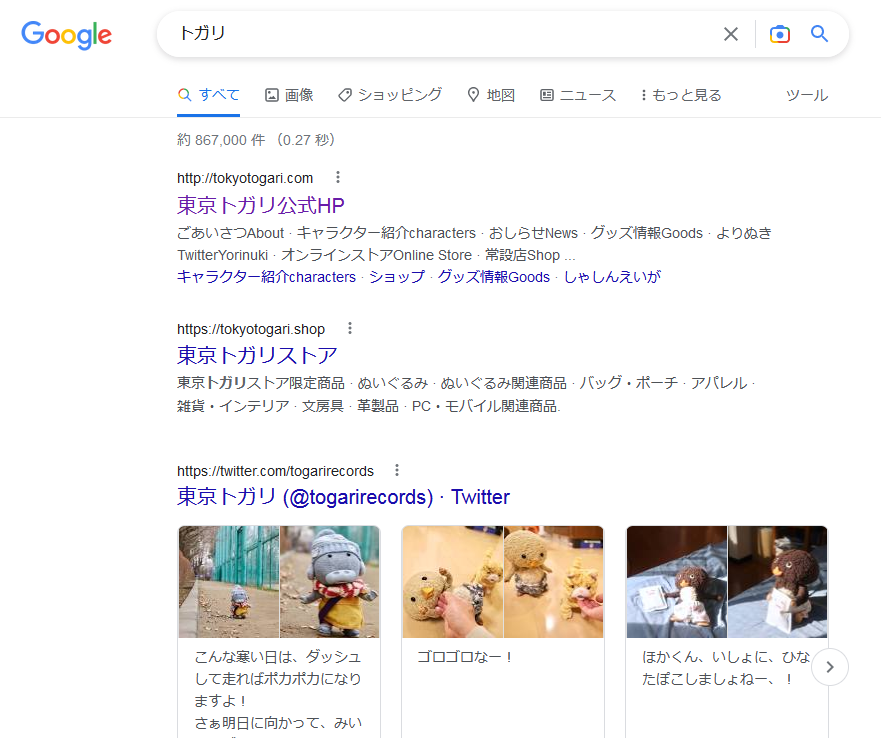Viewport: 881px width, 738px height.
Task: Select the 地図 tab
Action: (491, 95)
